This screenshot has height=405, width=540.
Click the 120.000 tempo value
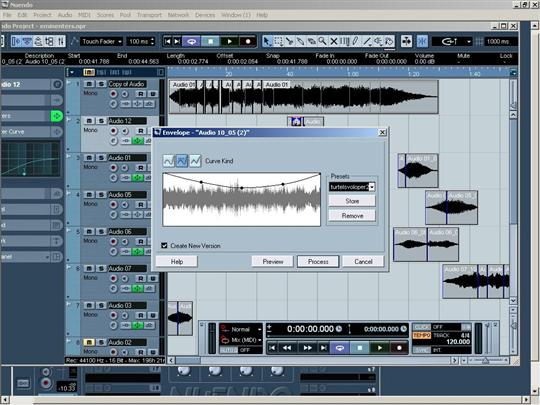point(458,342)
